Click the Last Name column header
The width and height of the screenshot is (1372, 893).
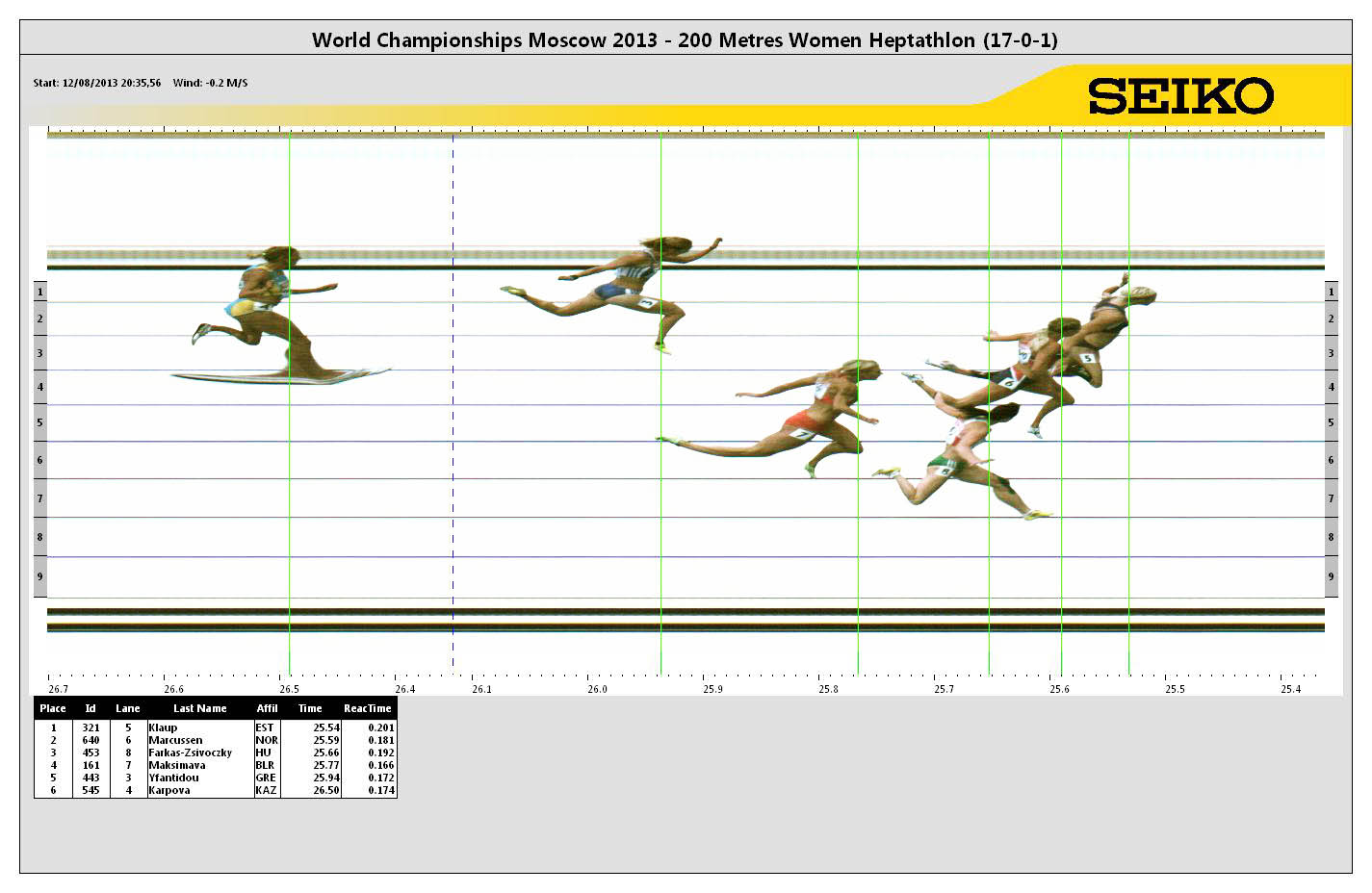point(199,708)
